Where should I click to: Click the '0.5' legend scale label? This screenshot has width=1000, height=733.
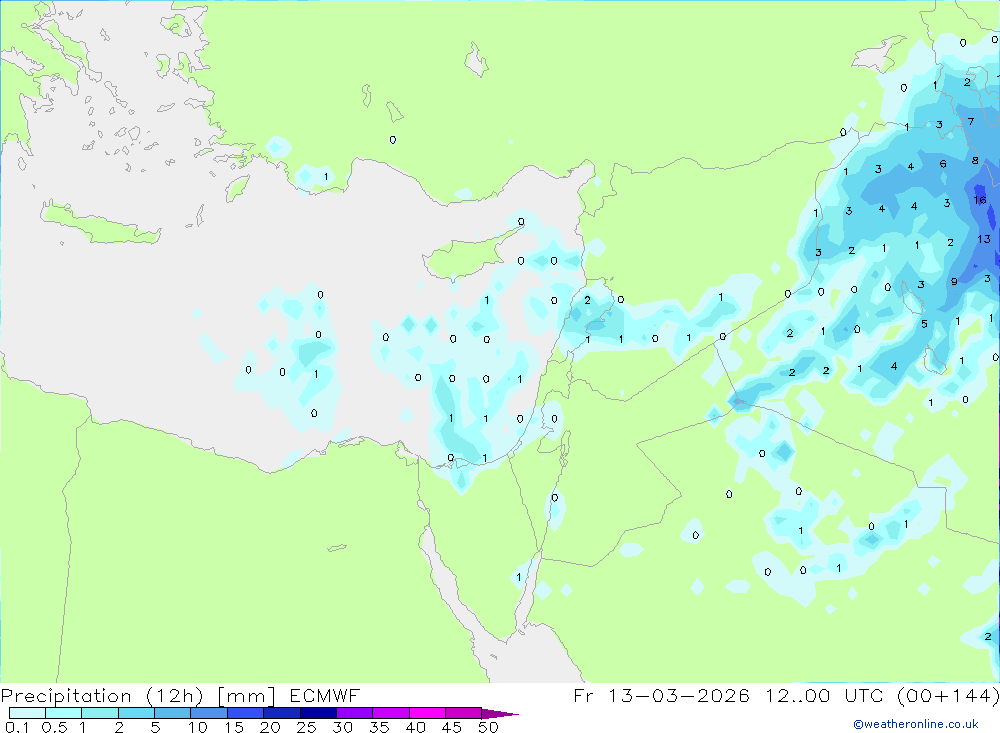point(54,727)
